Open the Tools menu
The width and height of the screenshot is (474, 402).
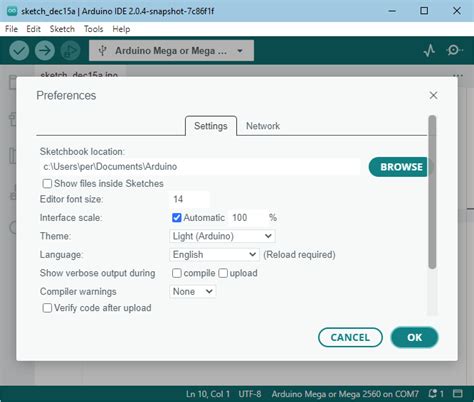pyautogui.click(x=93, y=29)
